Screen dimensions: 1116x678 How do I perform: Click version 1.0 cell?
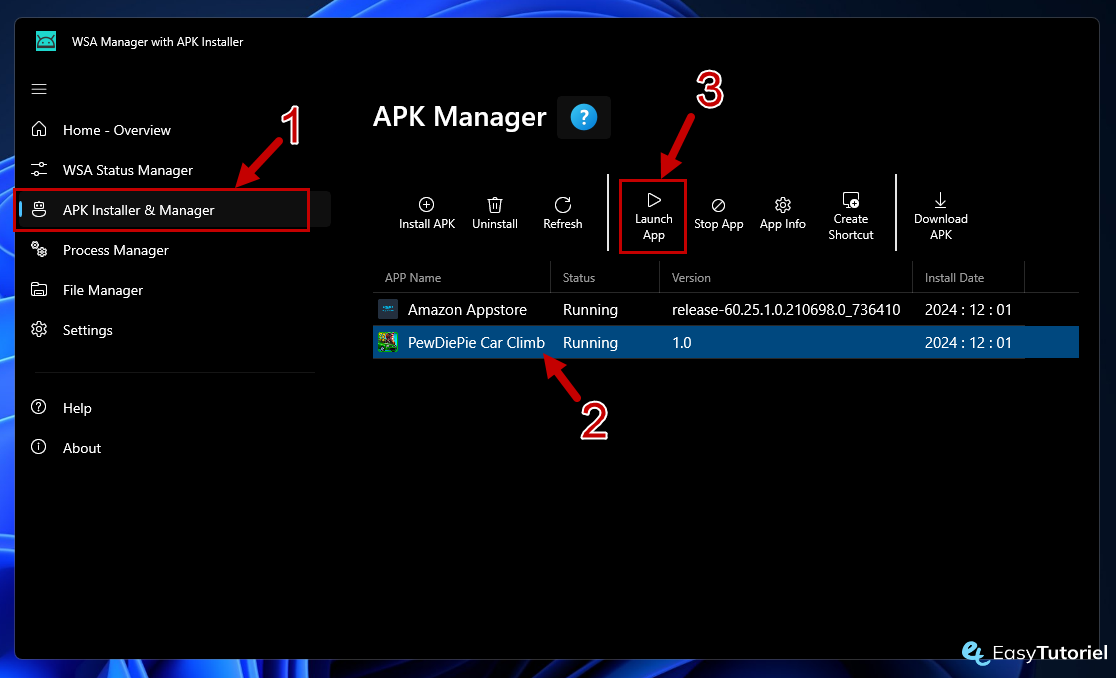(681, 342)
